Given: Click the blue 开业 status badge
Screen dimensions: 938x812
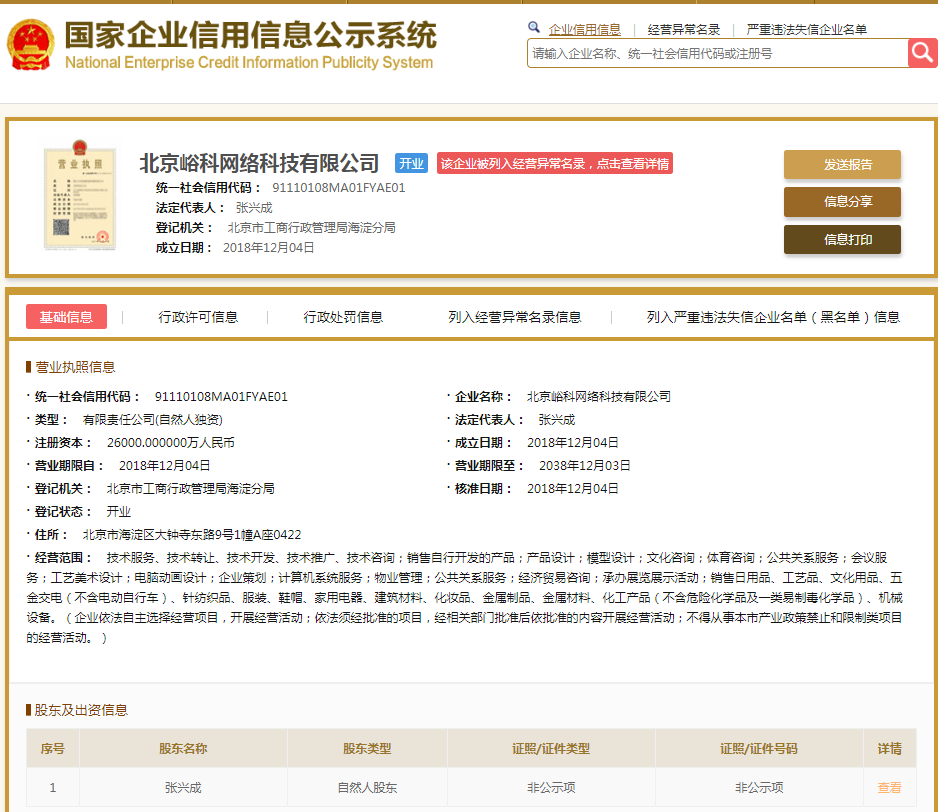Looking at the screenshot, I should pyautogui.click(x=411, y=164).
